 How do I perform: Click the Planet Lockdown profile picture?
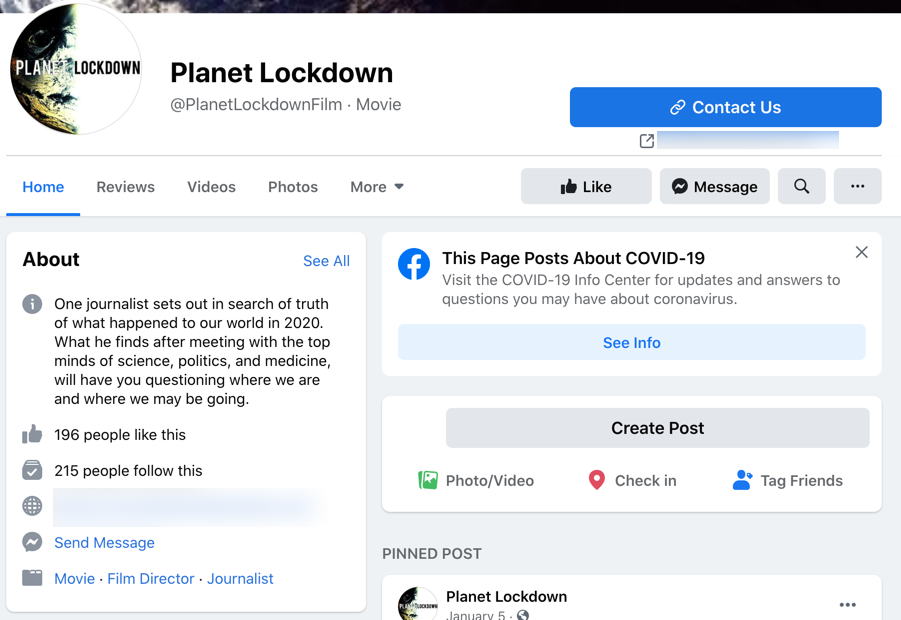(x=76, y=69)
